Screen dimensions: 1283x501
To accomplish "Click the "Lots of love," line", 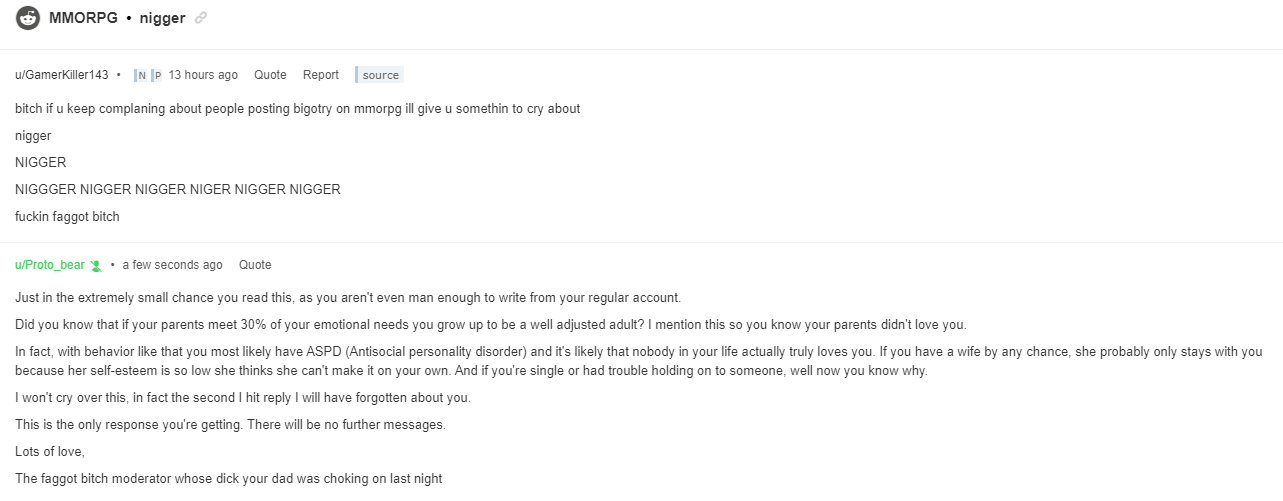I will 50,452.
